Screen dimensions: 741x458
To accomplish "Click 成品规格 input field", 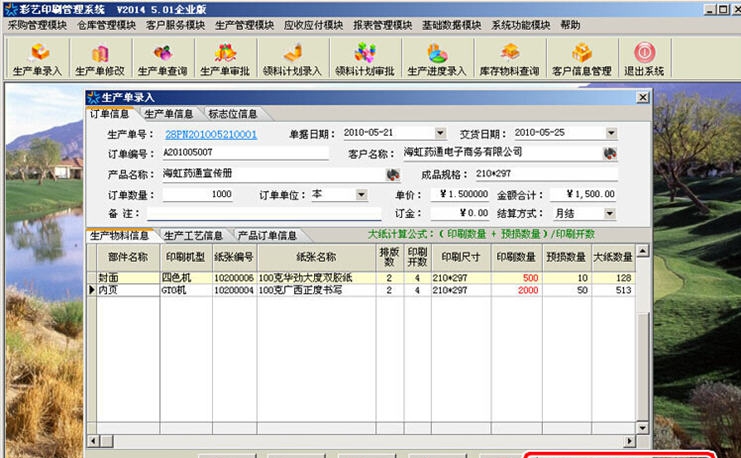I will tap(546, 174).
